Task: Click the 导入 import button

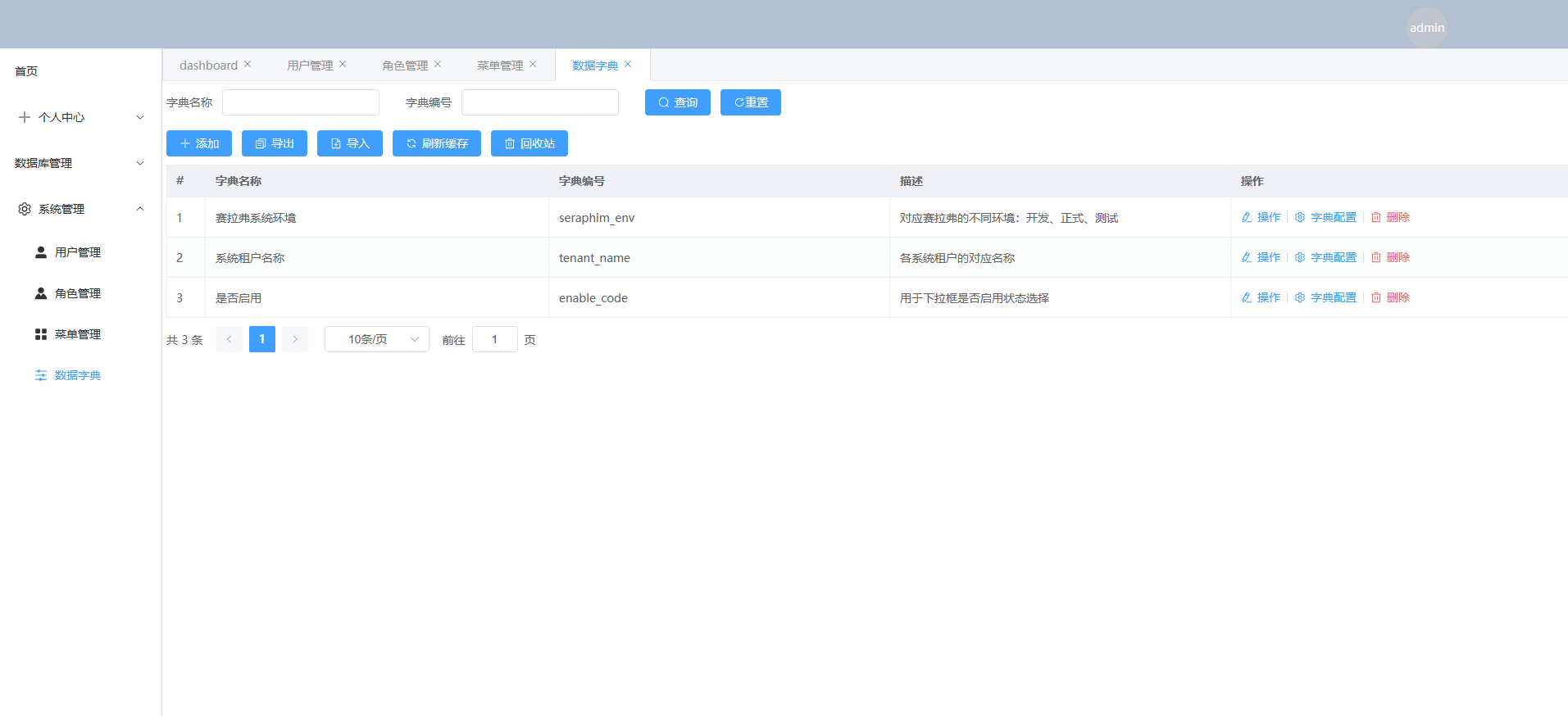Action: pyautogui.click(x=350, y=143)
